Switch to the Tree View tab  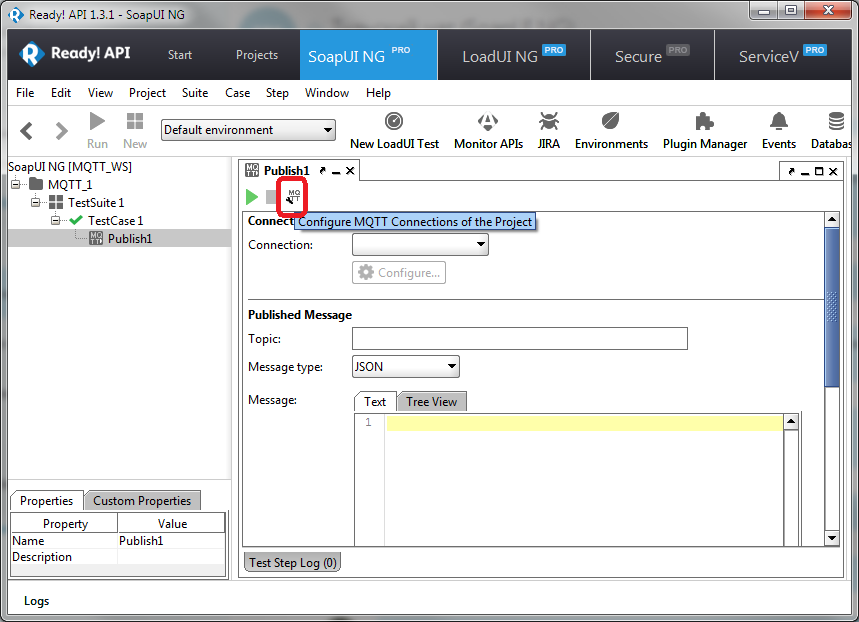(432, 402)
